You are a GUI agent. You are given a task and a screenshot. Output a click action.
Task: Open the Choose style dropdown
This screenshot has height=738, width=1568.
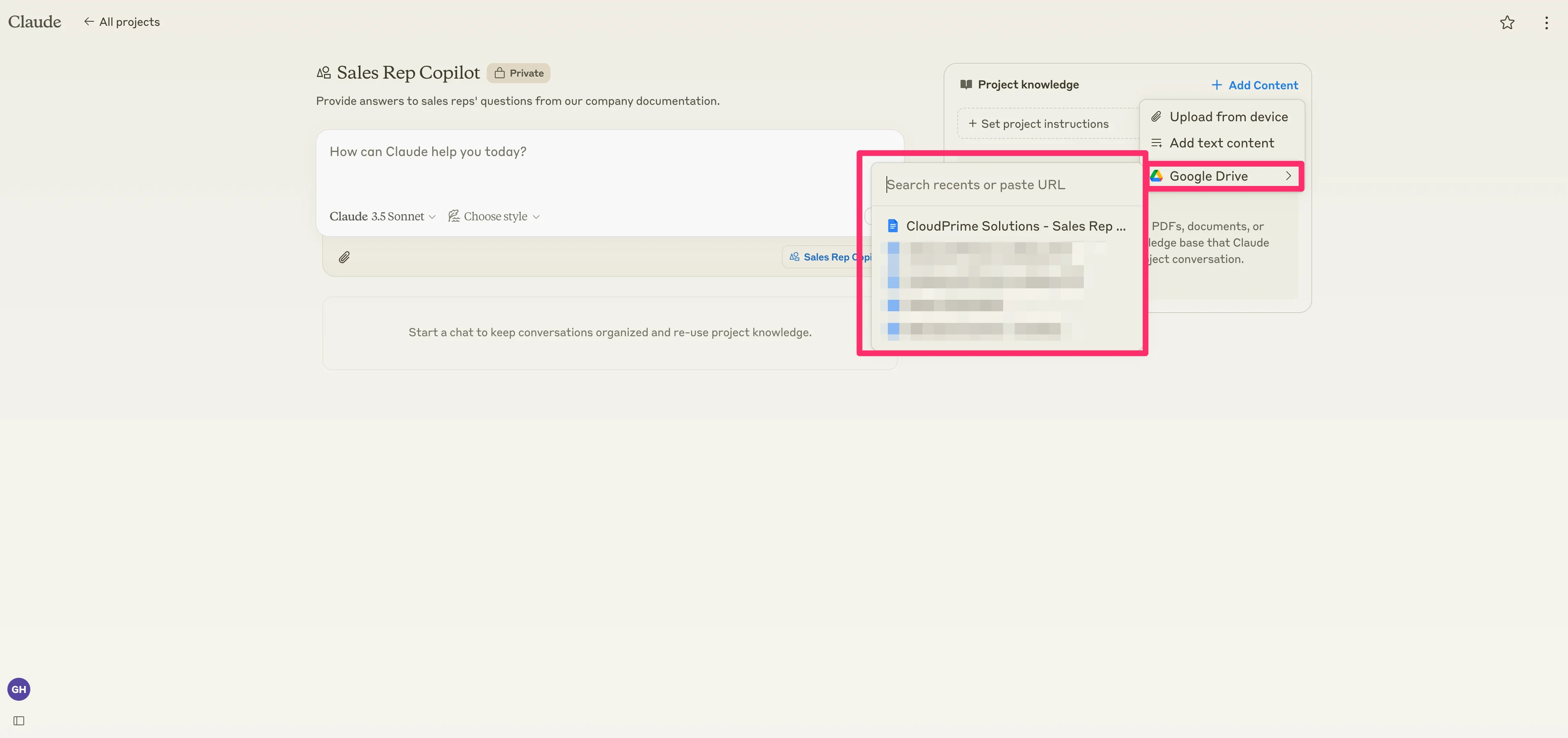click(x=494, y=217)
